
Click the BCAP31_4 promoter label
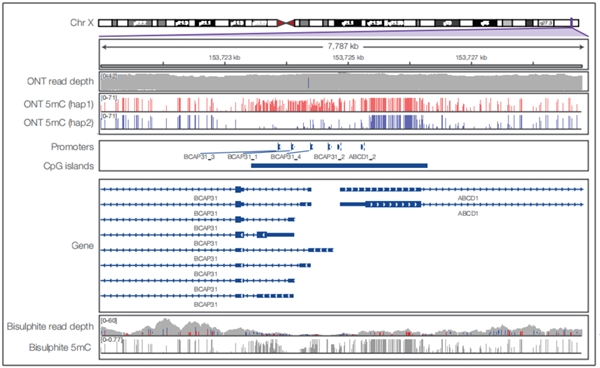286,156
